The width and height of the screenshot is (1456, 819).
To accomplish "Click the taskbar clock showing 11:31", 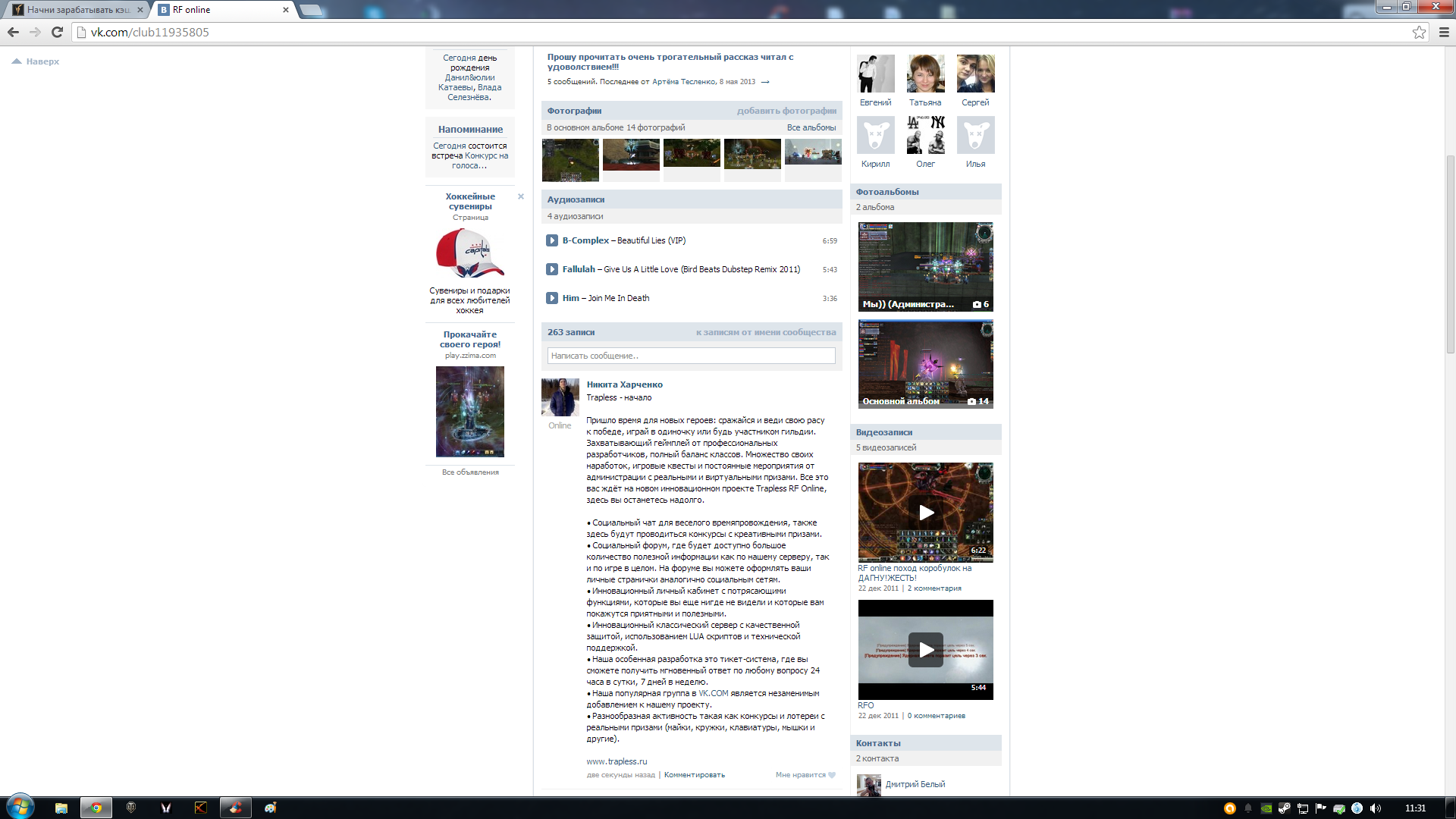I will click(x=1415, y=808).
